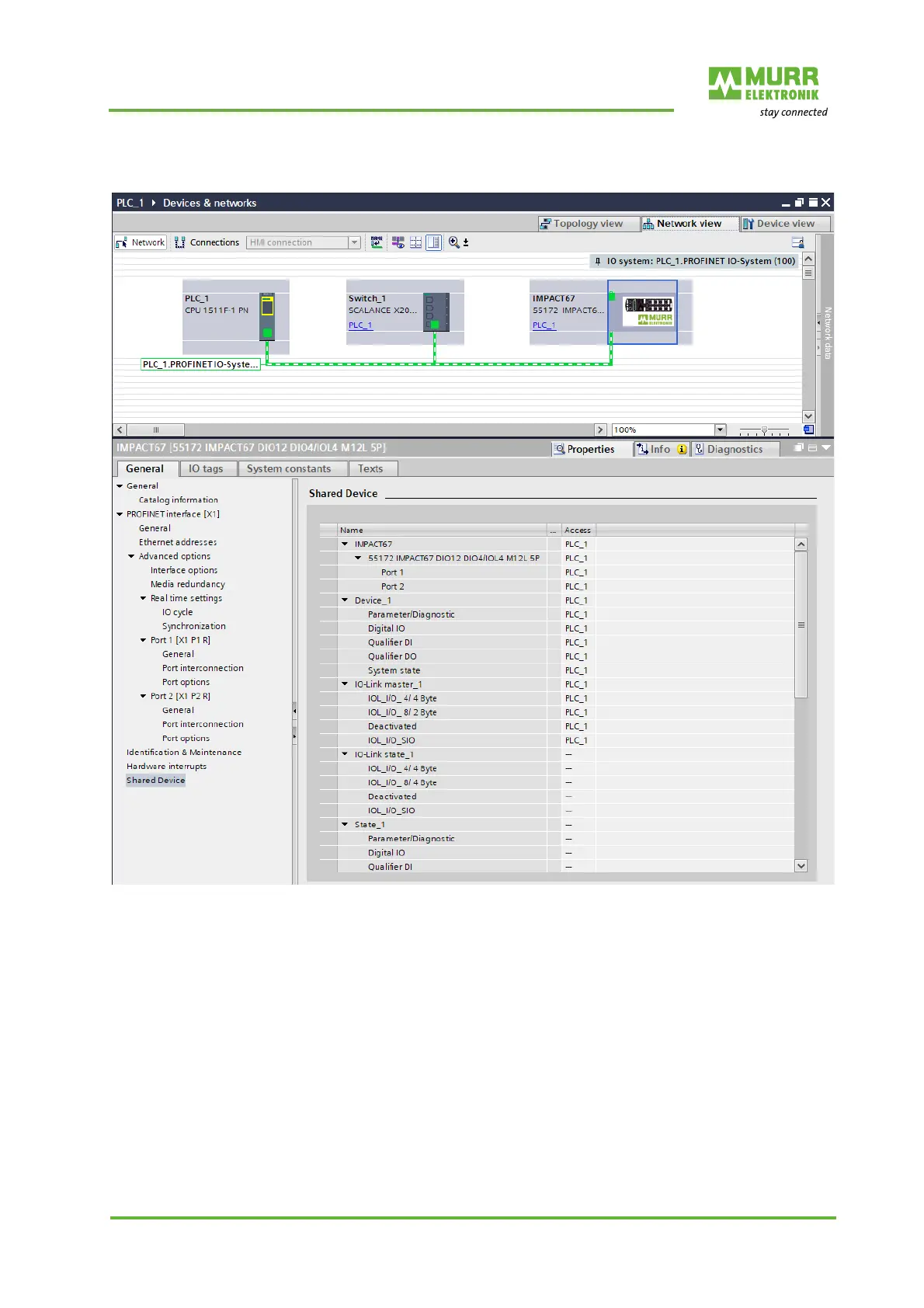Select Synchronization tree item
Image resolution: width=924 pixels, height=1308 pixels.
(194, 626)
